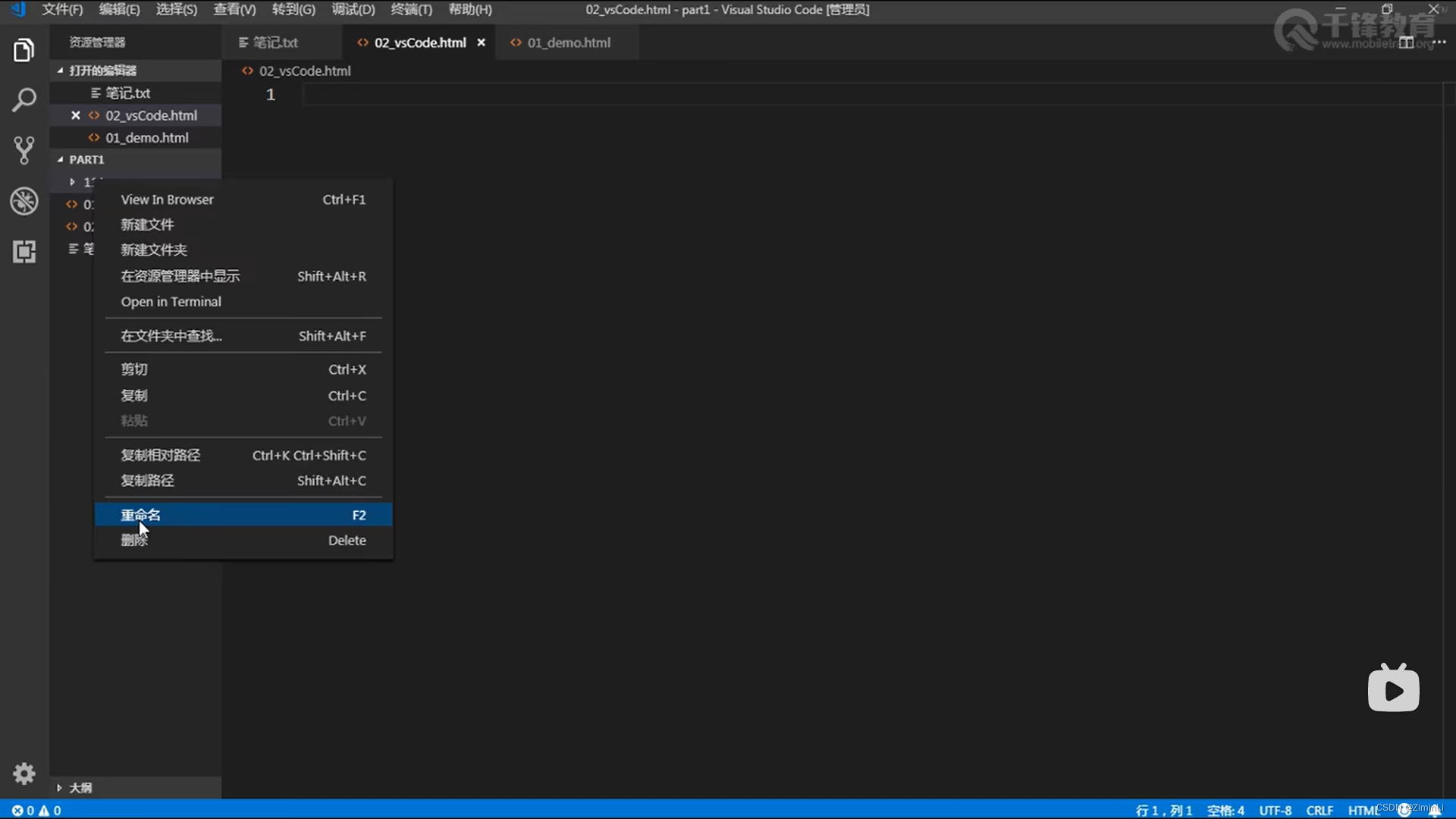Collapse the open editors section
Viewport: 1456px width, 819px height.
pos(61,71)
